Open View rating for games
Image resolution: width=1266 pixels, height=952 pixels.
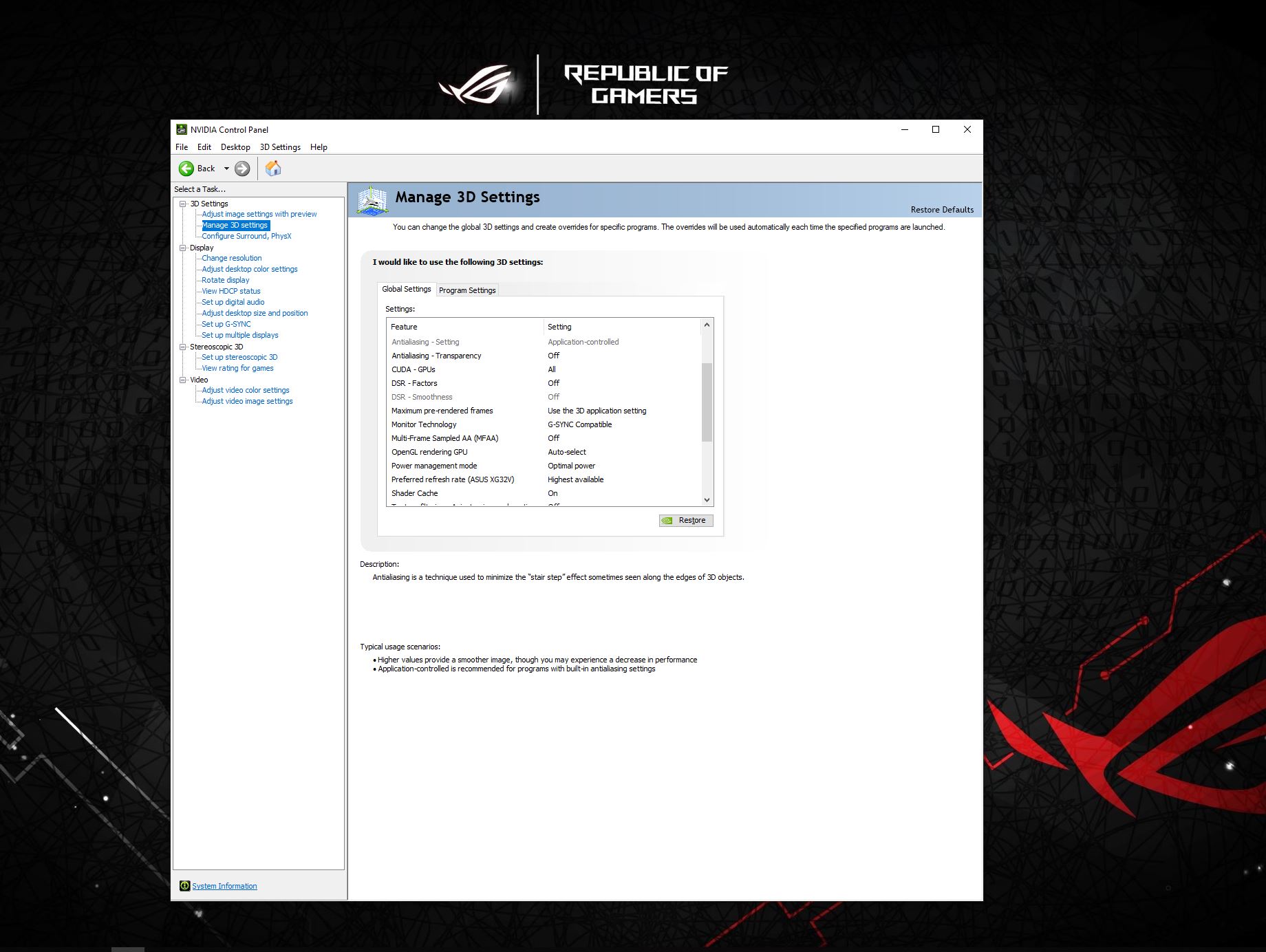pyautogui.click(x=237, y=368)
